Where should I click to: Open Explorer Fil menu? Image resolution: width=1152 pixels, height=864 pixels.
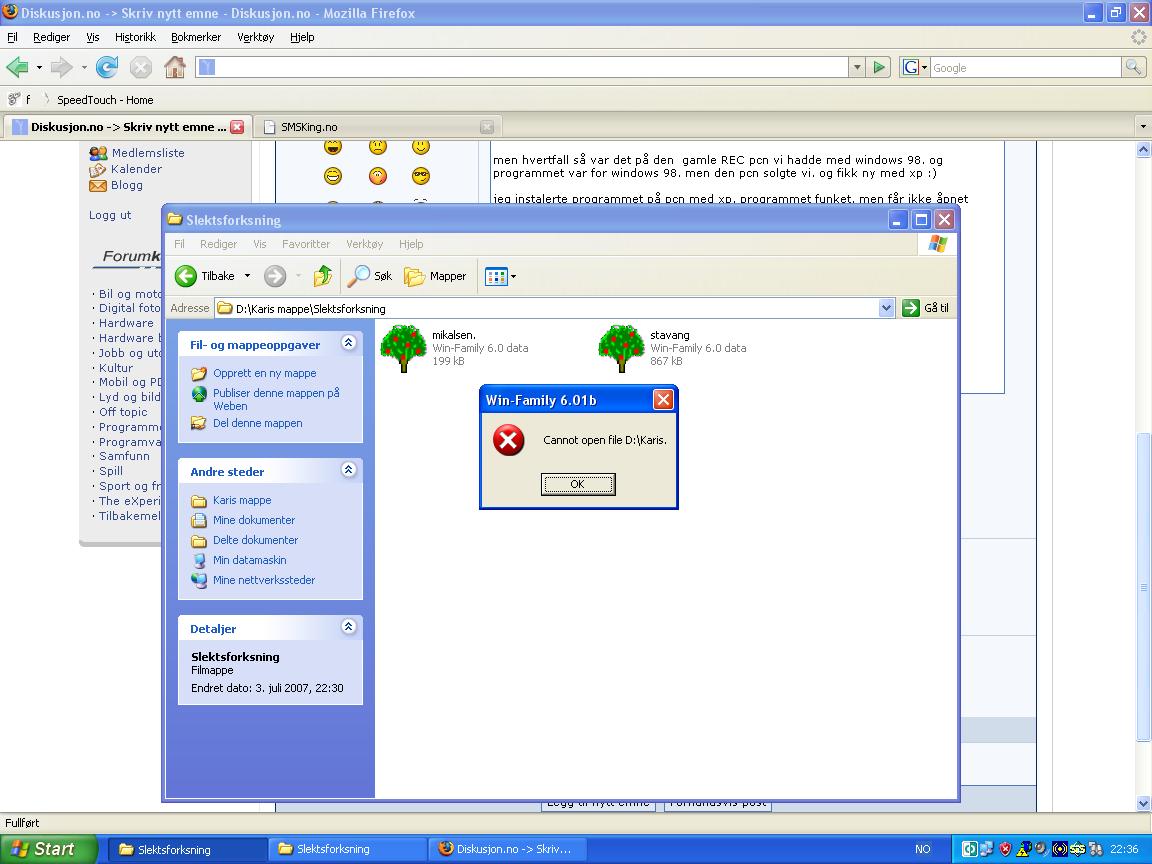[179, 244]
